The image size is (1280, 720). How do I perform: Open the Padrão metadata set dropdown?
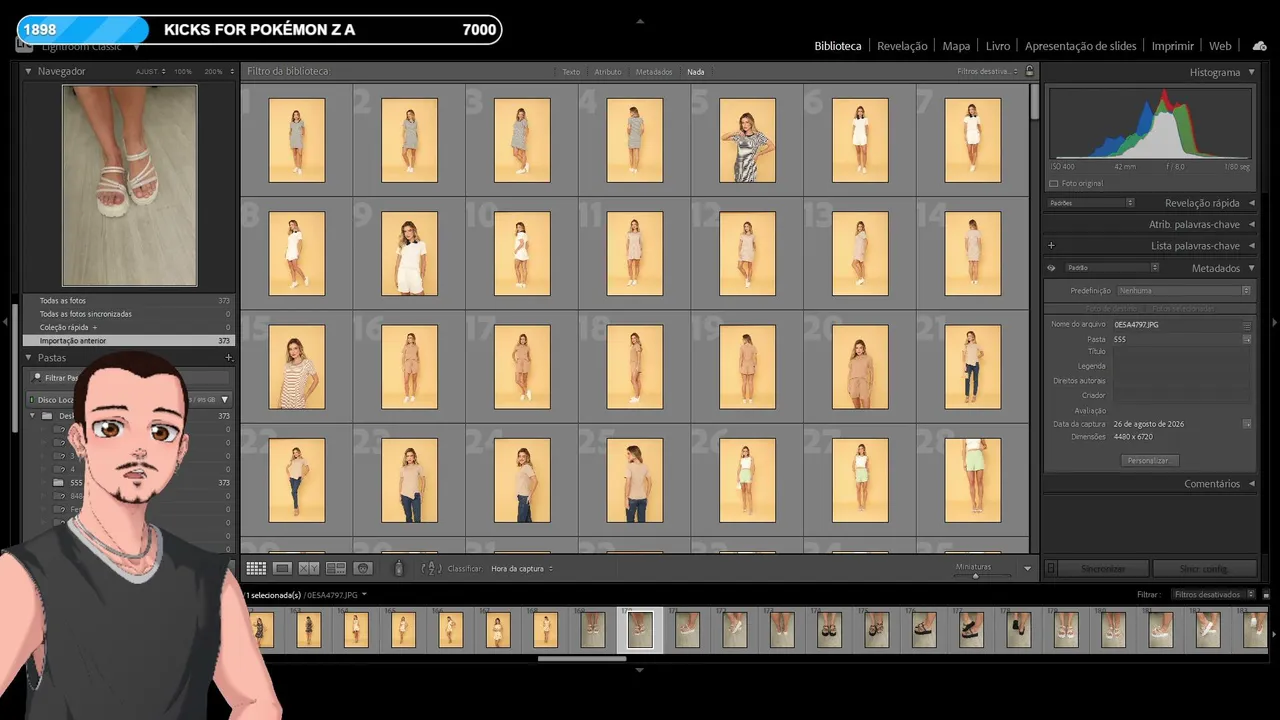pos(1112,268)
